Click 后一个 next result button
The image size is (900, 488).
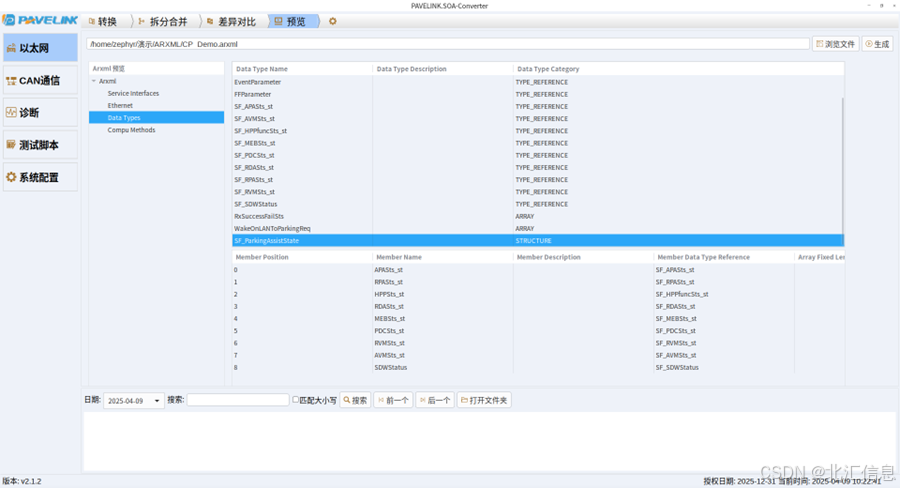[435, 400]
